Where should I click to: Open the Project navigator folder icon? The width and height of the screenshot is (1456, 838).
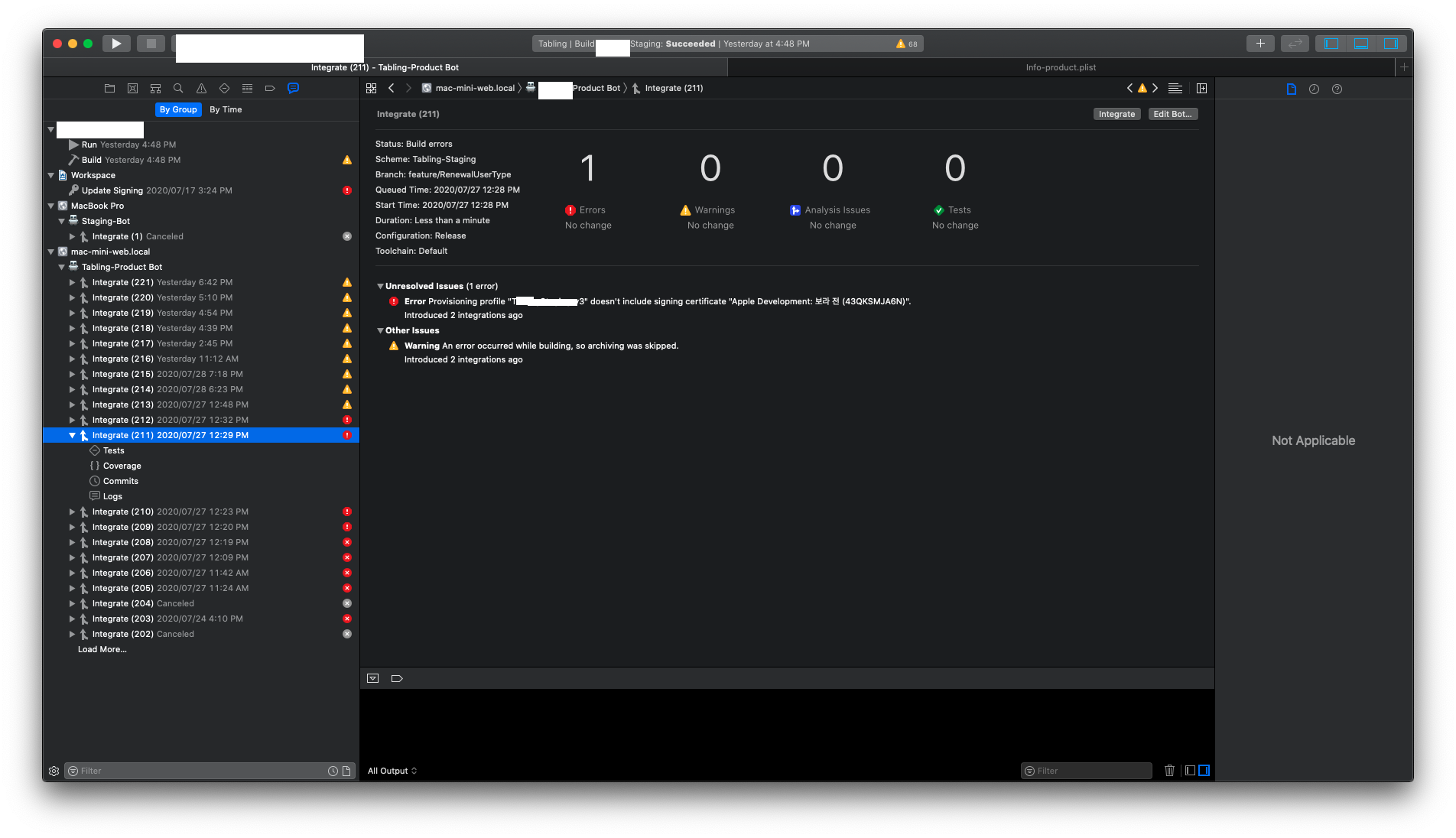click(x=109, y=89)
